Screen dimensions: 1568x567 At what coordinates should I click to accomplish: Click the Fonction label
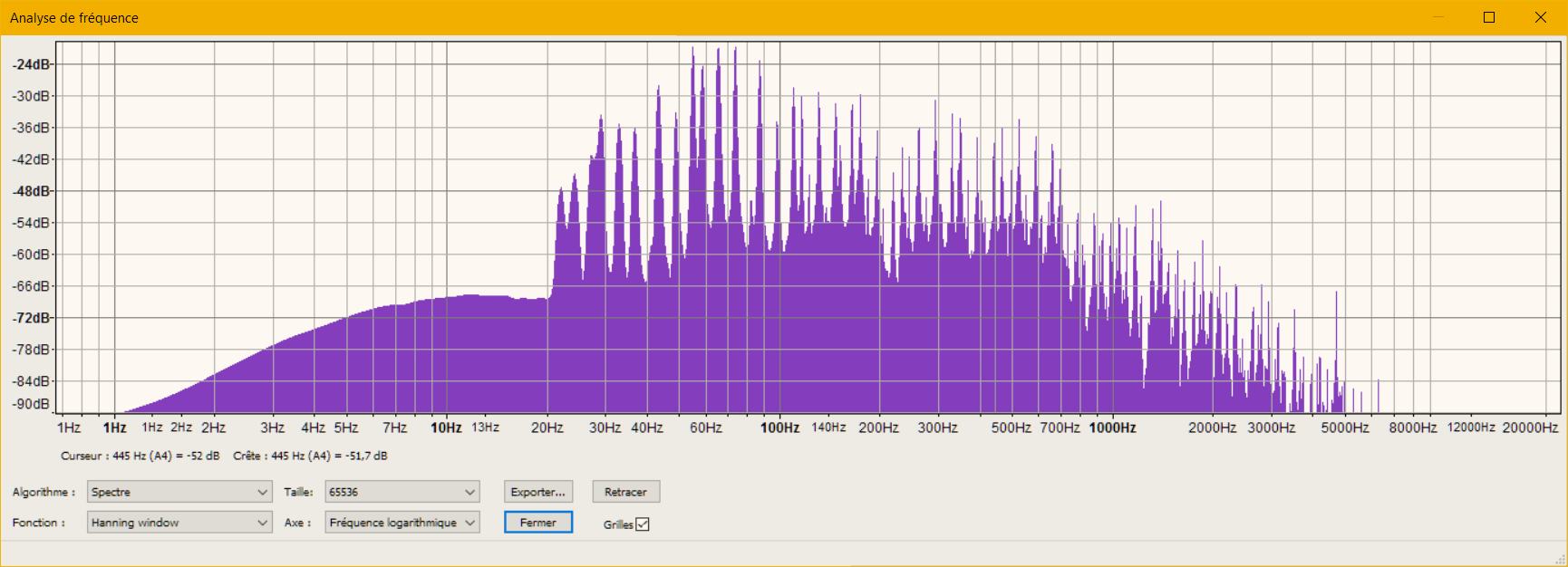(x=38, y=523)
